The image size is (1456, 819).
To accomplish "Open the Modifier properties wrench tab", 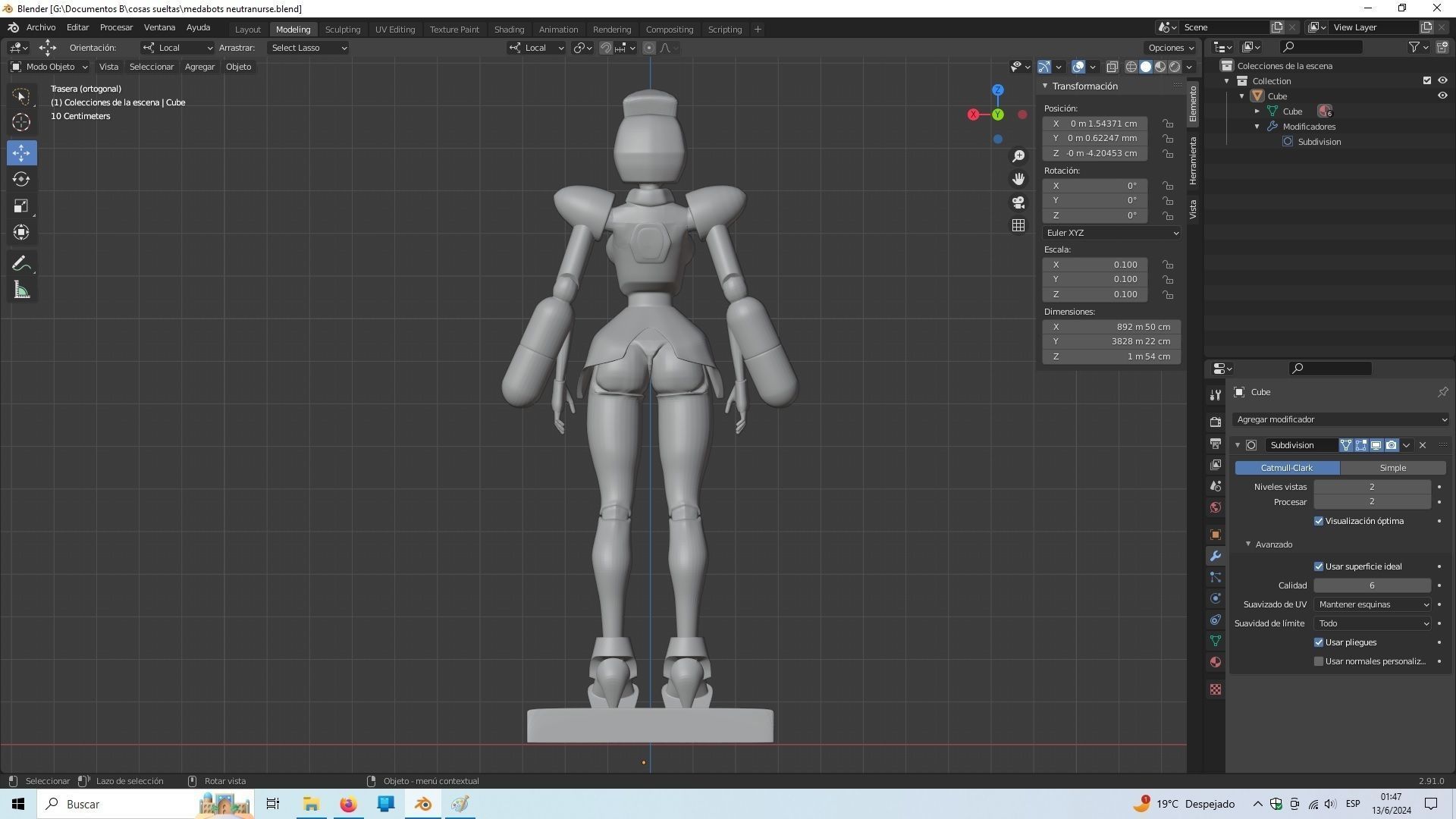I will click(x=1216, y=556).
